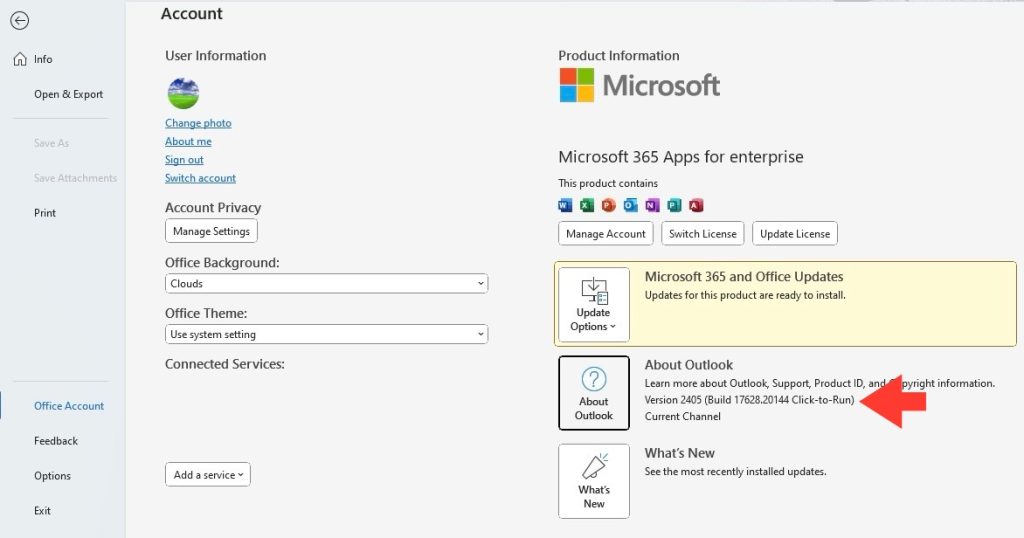Select Office Account in the sidebar

[69, 406]
